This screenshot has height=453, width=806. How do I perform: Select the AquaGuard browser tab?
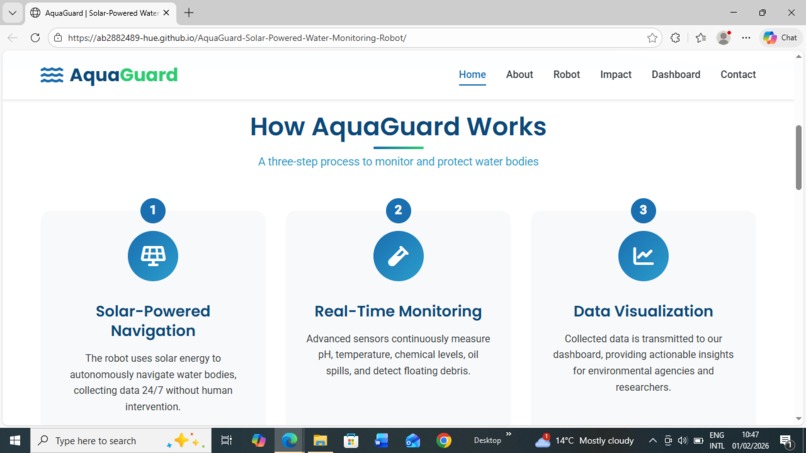pos(101,13)
